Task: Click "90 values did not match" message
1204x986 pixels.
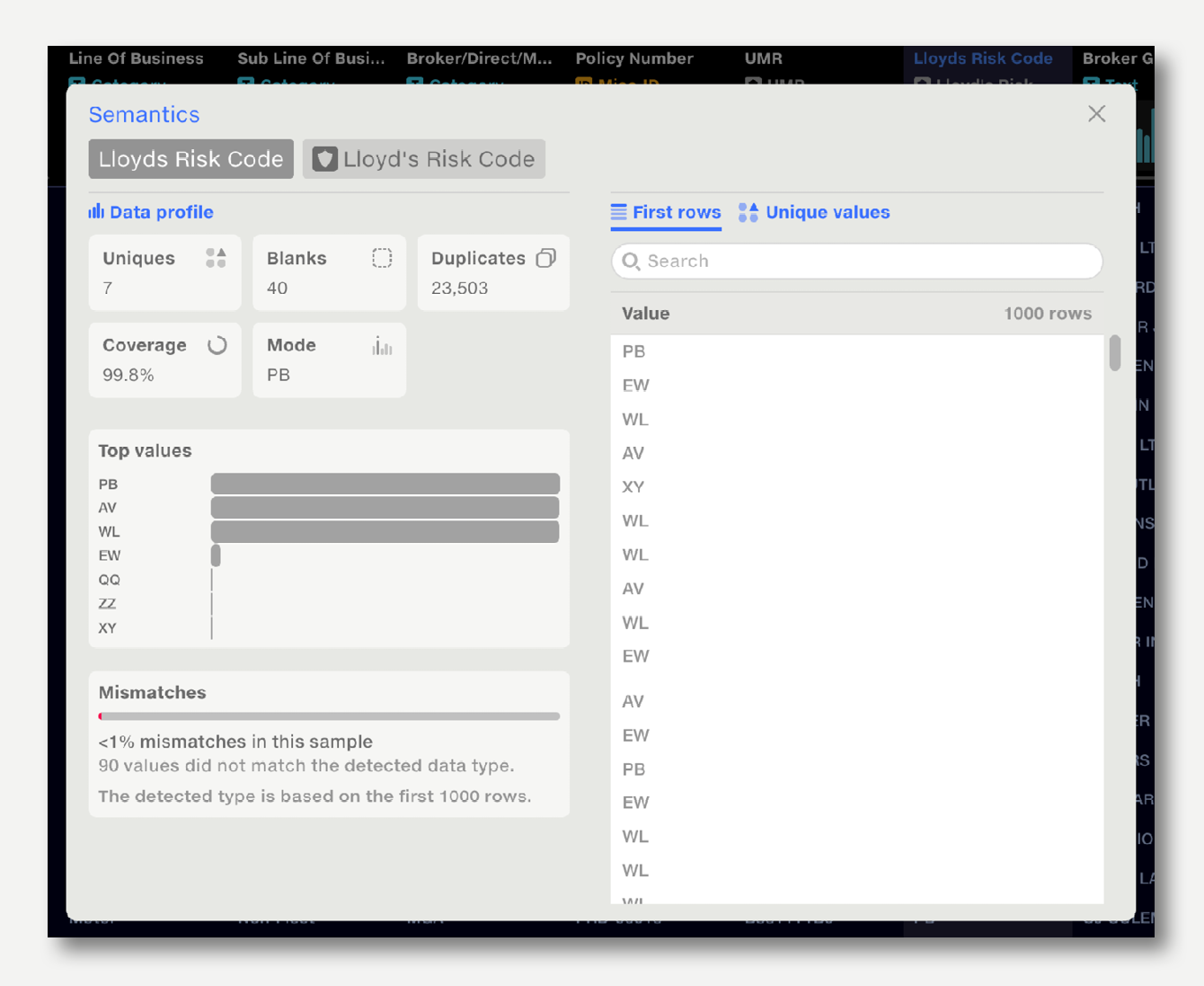Action: tap(306, 766)
